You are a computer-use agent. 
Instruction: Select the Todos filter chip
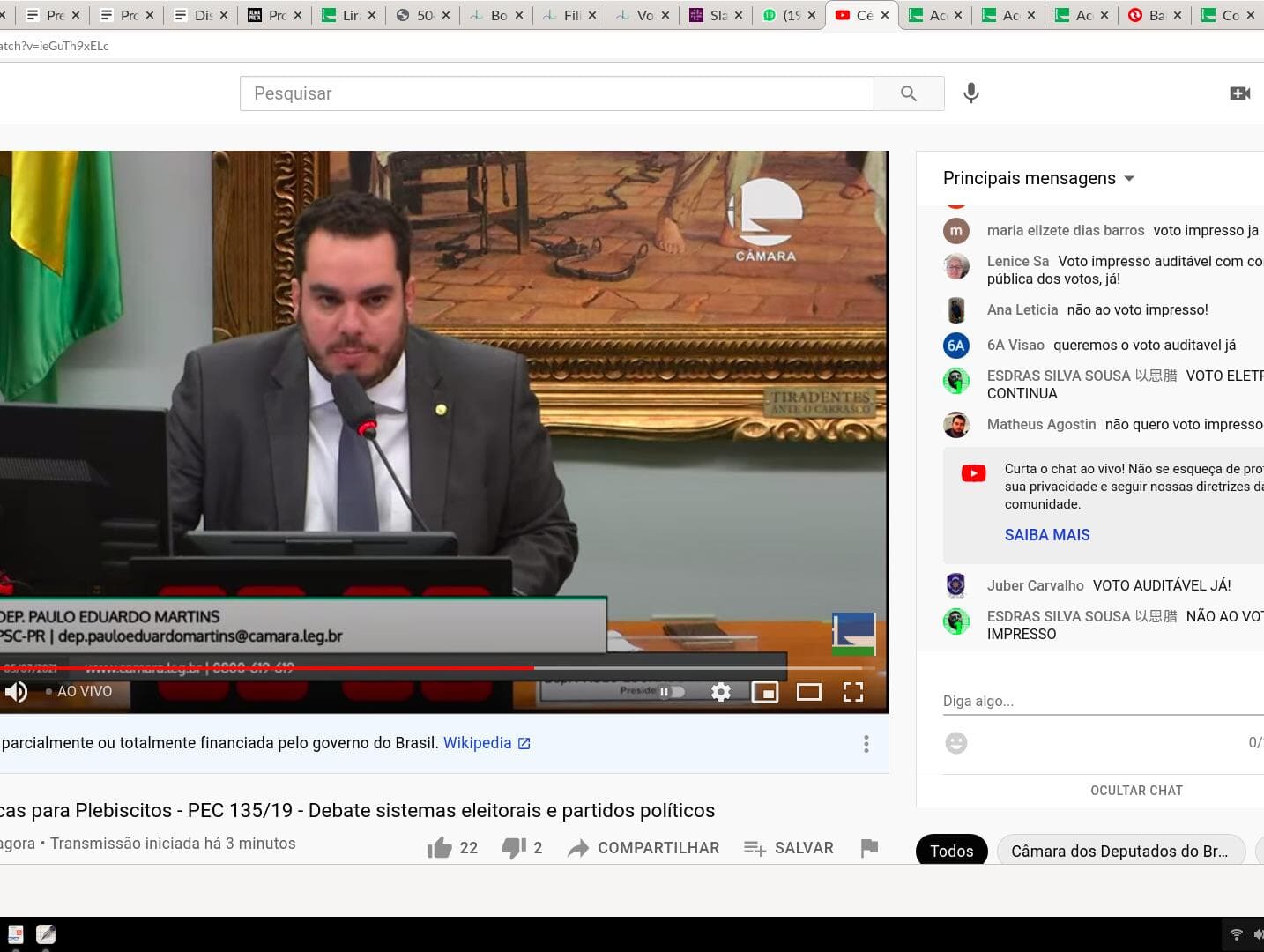[951, 851]
